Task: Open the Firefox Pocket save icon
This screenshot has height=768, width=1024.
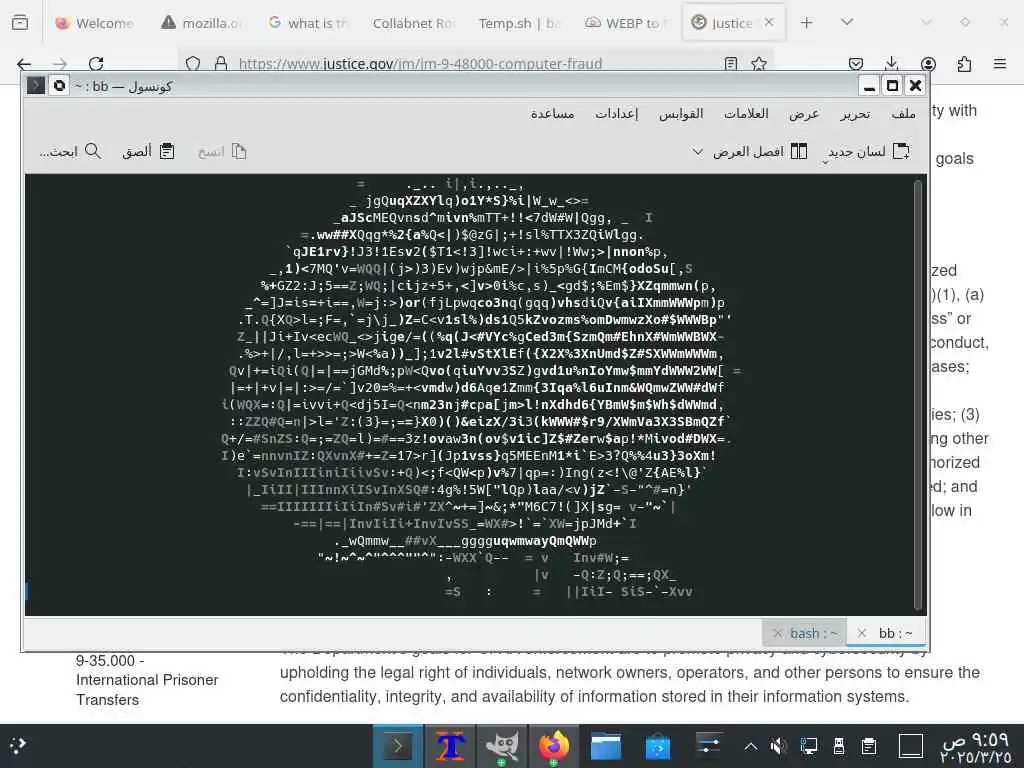Action: click(x=856, y=64)
